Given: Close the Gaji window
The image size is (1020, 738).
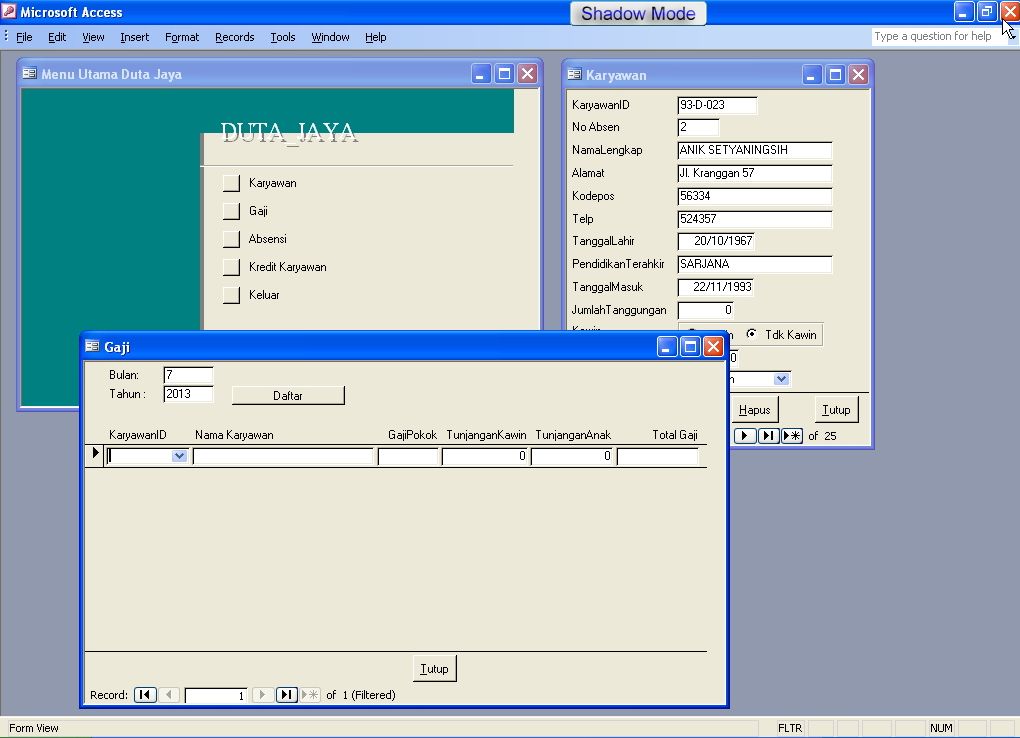Looking at the screenshot, I should pyautogui.click(x=713, y=346).
